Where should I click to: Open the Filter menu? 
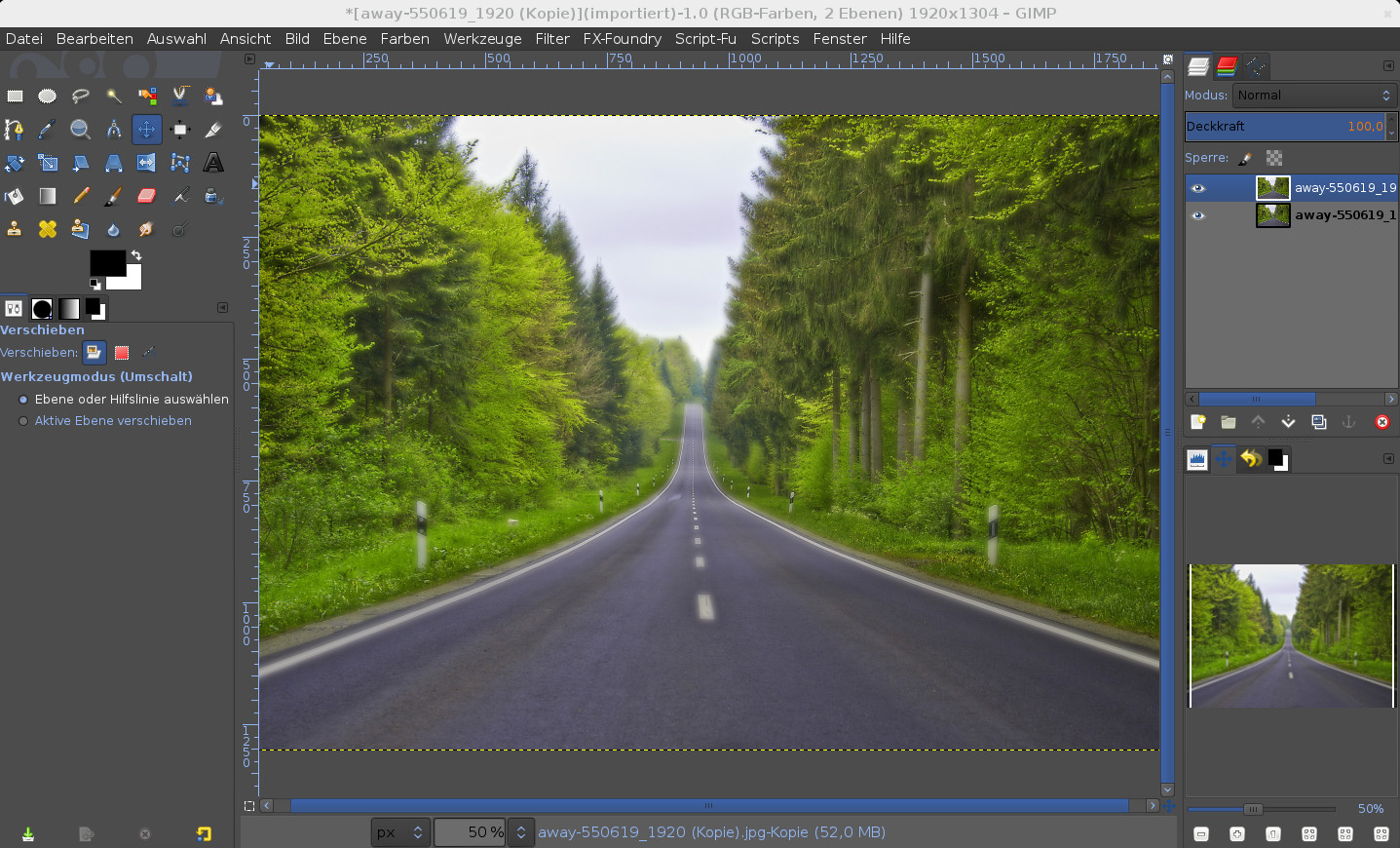point(552,39)
